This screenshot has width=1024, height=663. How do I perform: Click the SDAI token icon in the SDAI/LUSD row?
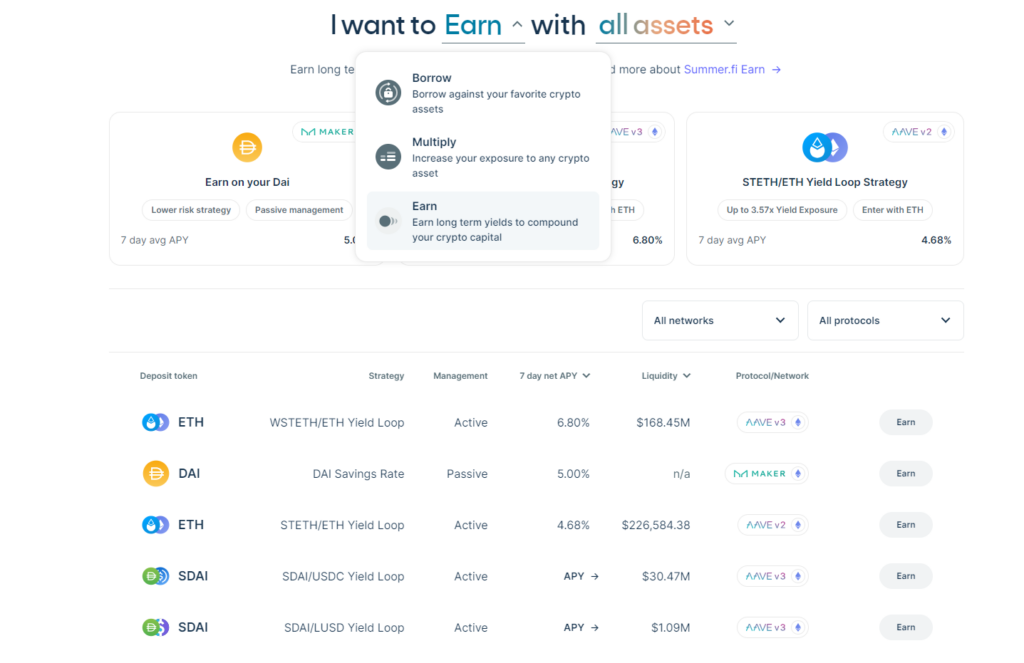pyautogui.click(x=155, y=627)
